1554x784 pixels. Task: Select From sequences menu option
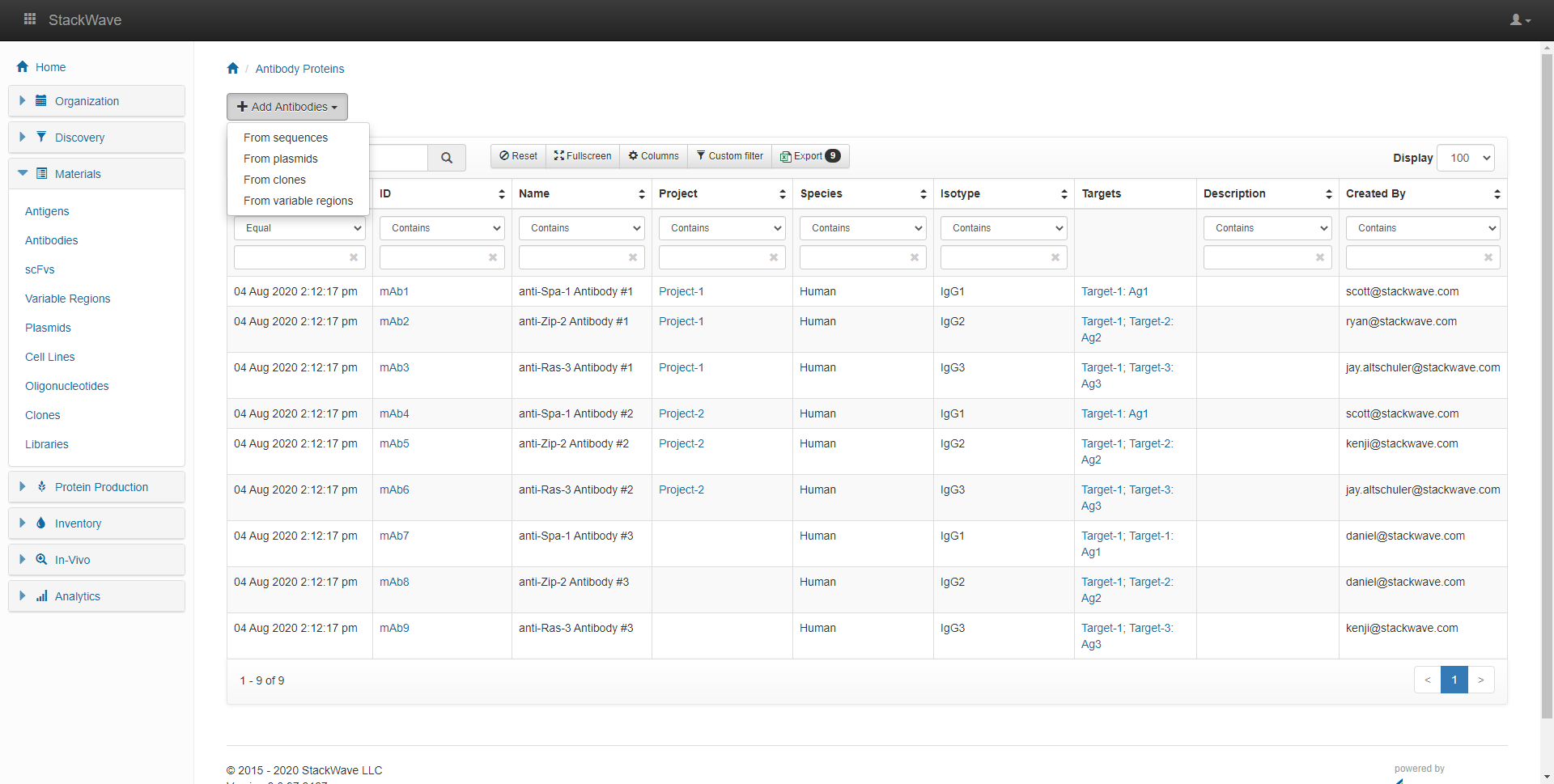click(x=286, y=138)
